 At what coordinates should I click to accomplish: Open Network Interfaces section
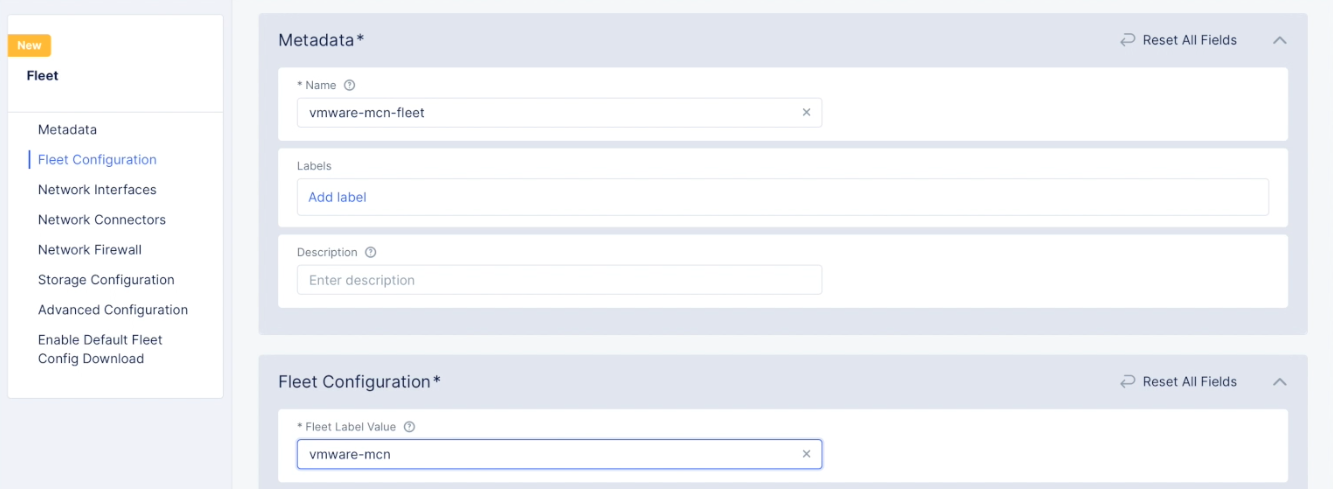(x=97, y=190)
